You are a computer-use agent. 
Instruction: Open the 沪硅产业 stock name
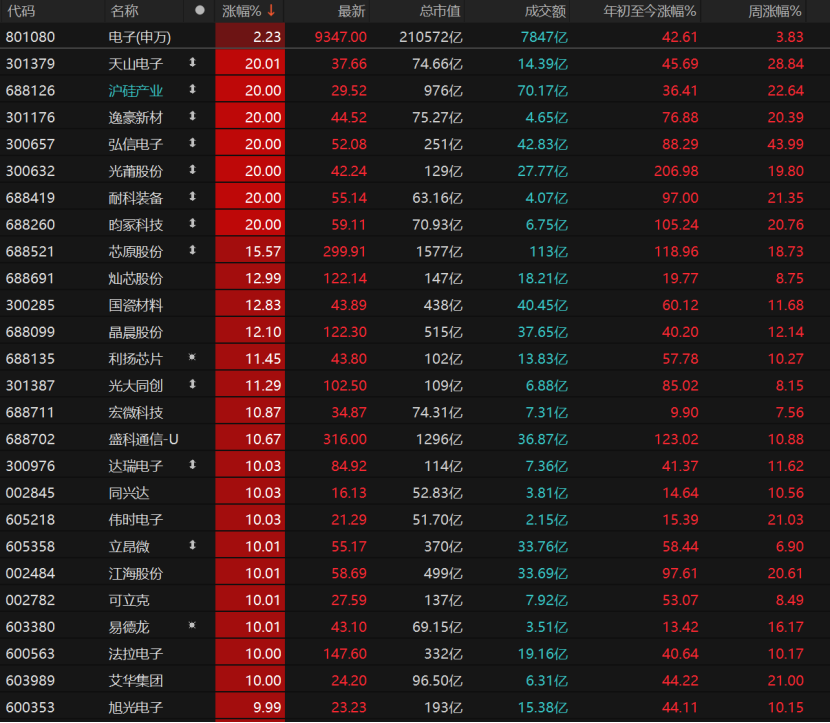[136, 91]
